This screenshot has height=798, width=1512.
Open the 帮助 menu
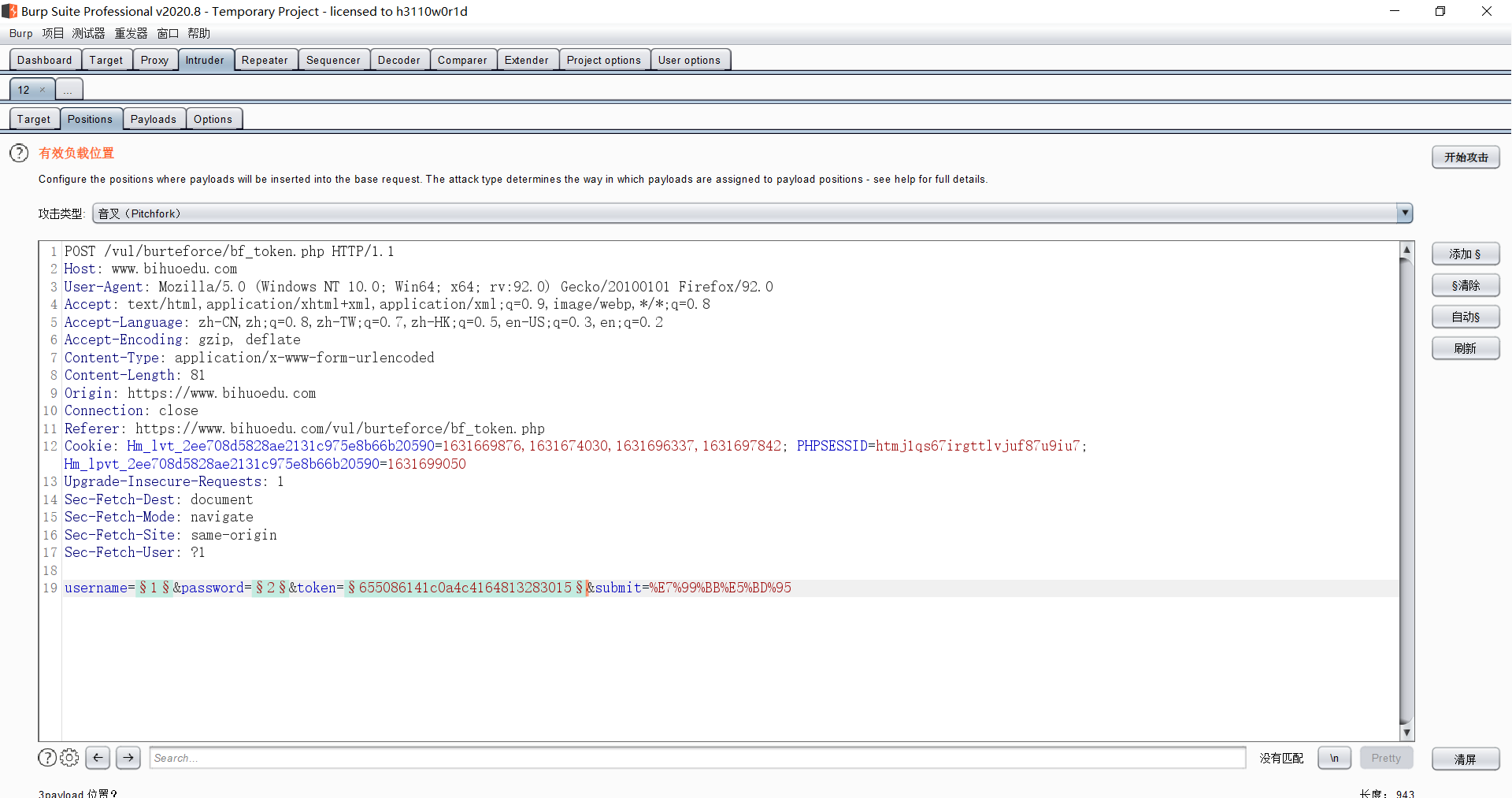tap(198, 33)
